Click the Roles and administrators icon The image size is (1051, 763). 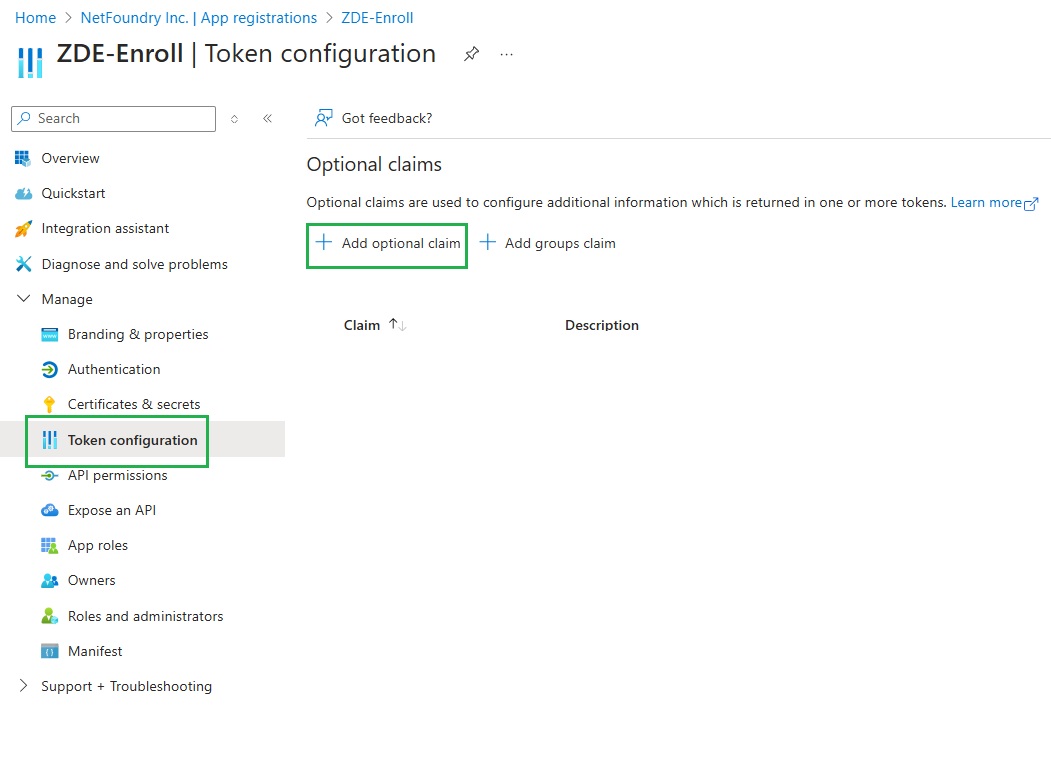50,615
